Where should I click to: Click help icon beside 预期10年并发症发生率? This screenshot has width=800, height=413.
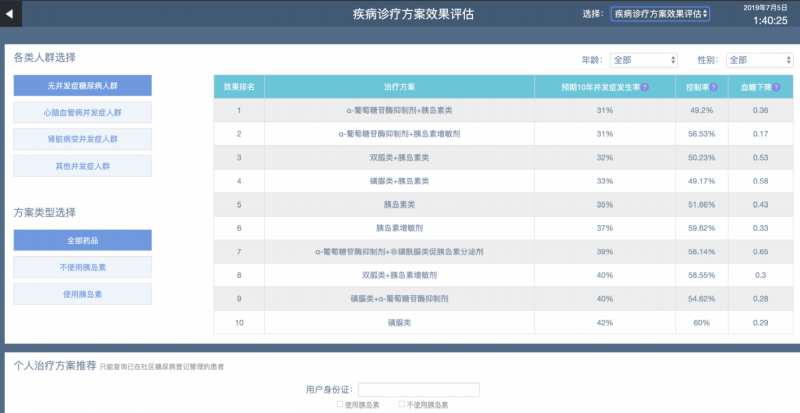tap(647, 87)
